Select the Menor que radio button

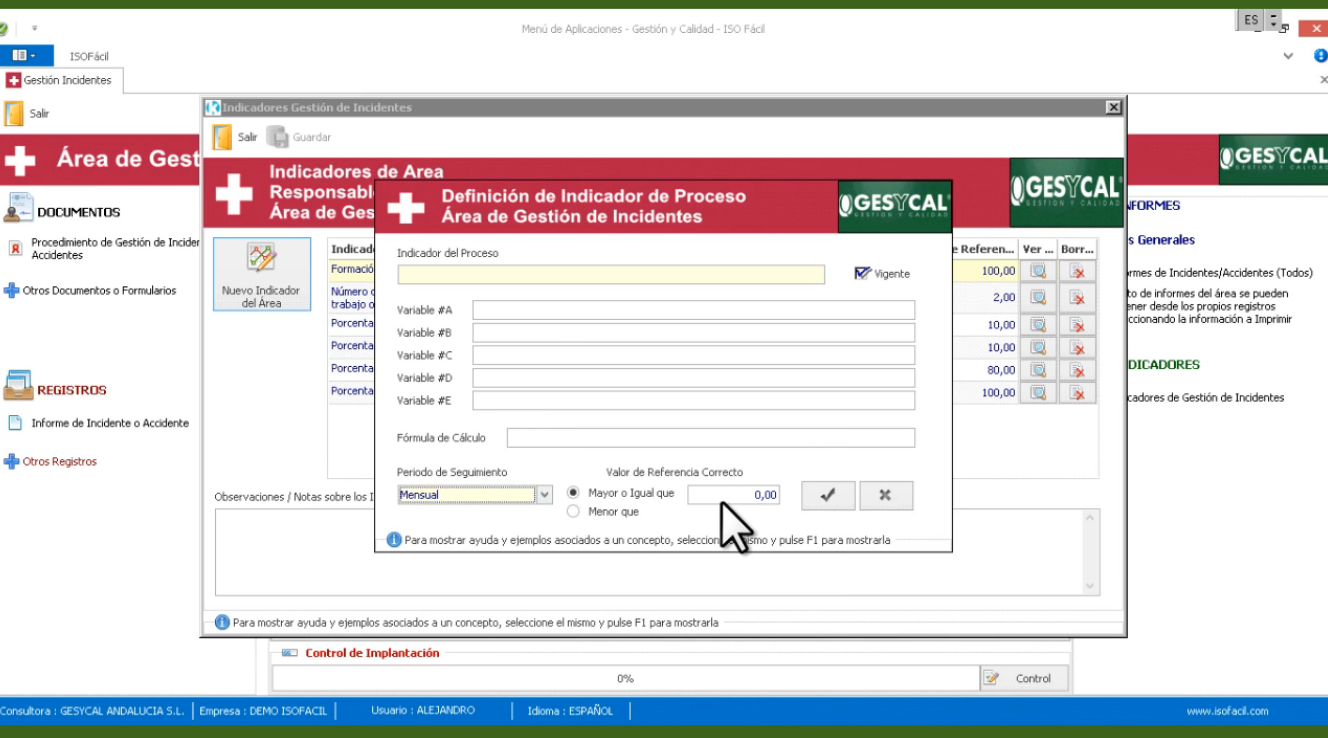tap(573, 512)
